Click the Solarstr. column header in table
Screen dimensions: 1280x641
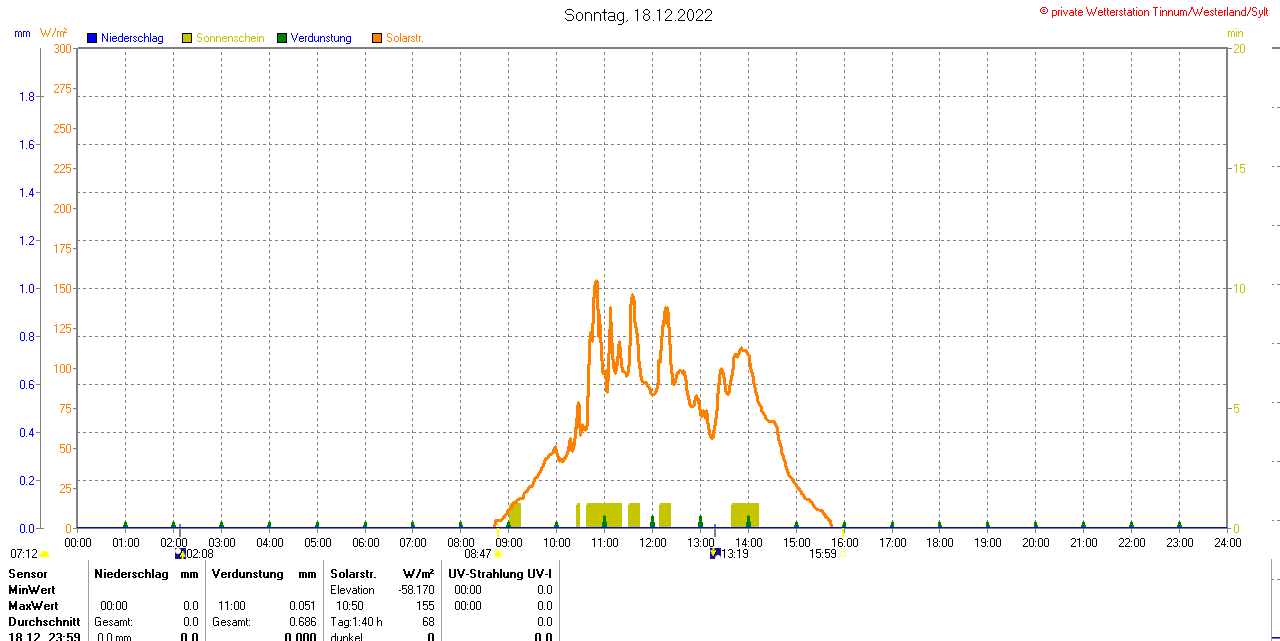coord(352,574)
